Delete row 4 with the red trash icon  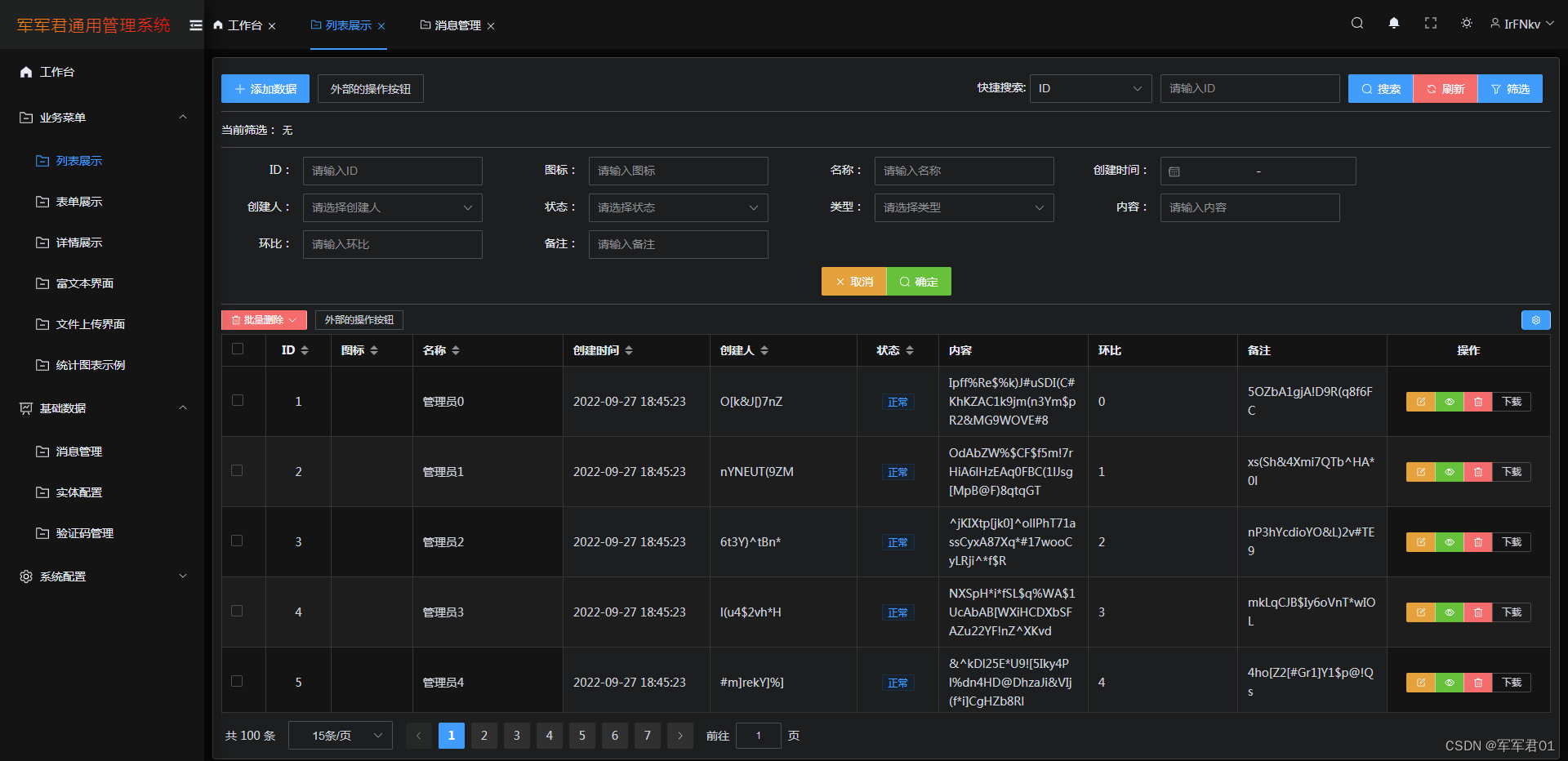[x=1477, y=612]
